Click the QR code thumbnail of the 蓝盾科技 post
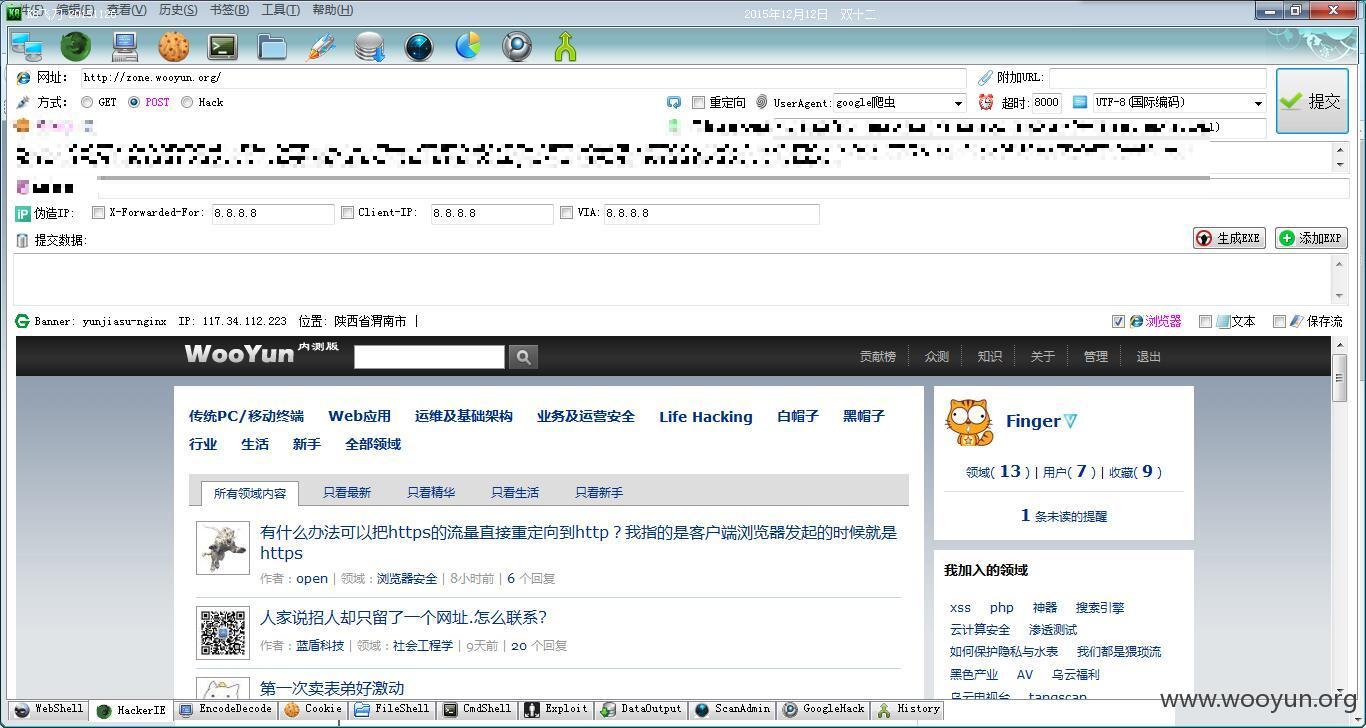 click(222, 632)
